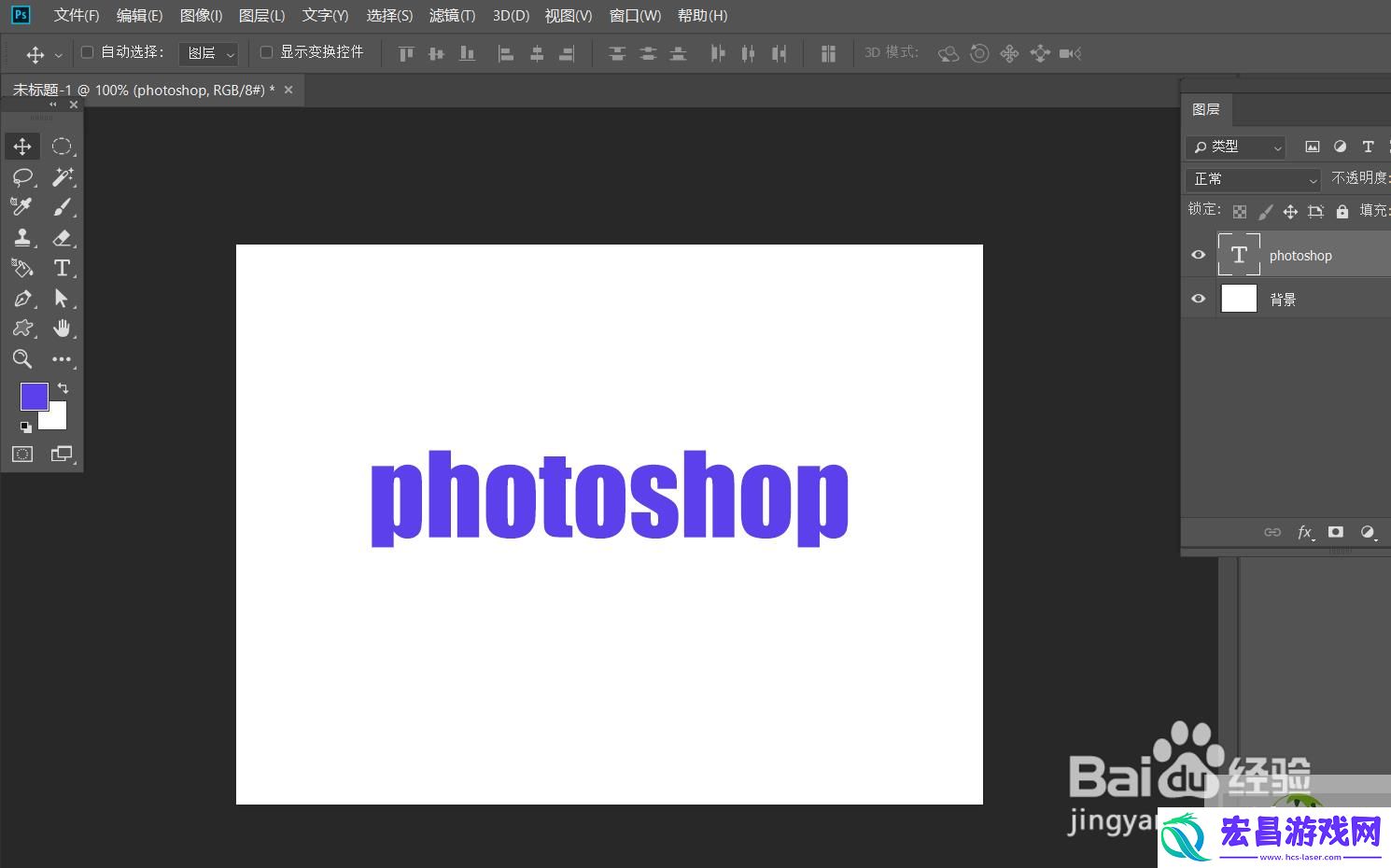Open the 文件(F) menu

coord(77,16)
